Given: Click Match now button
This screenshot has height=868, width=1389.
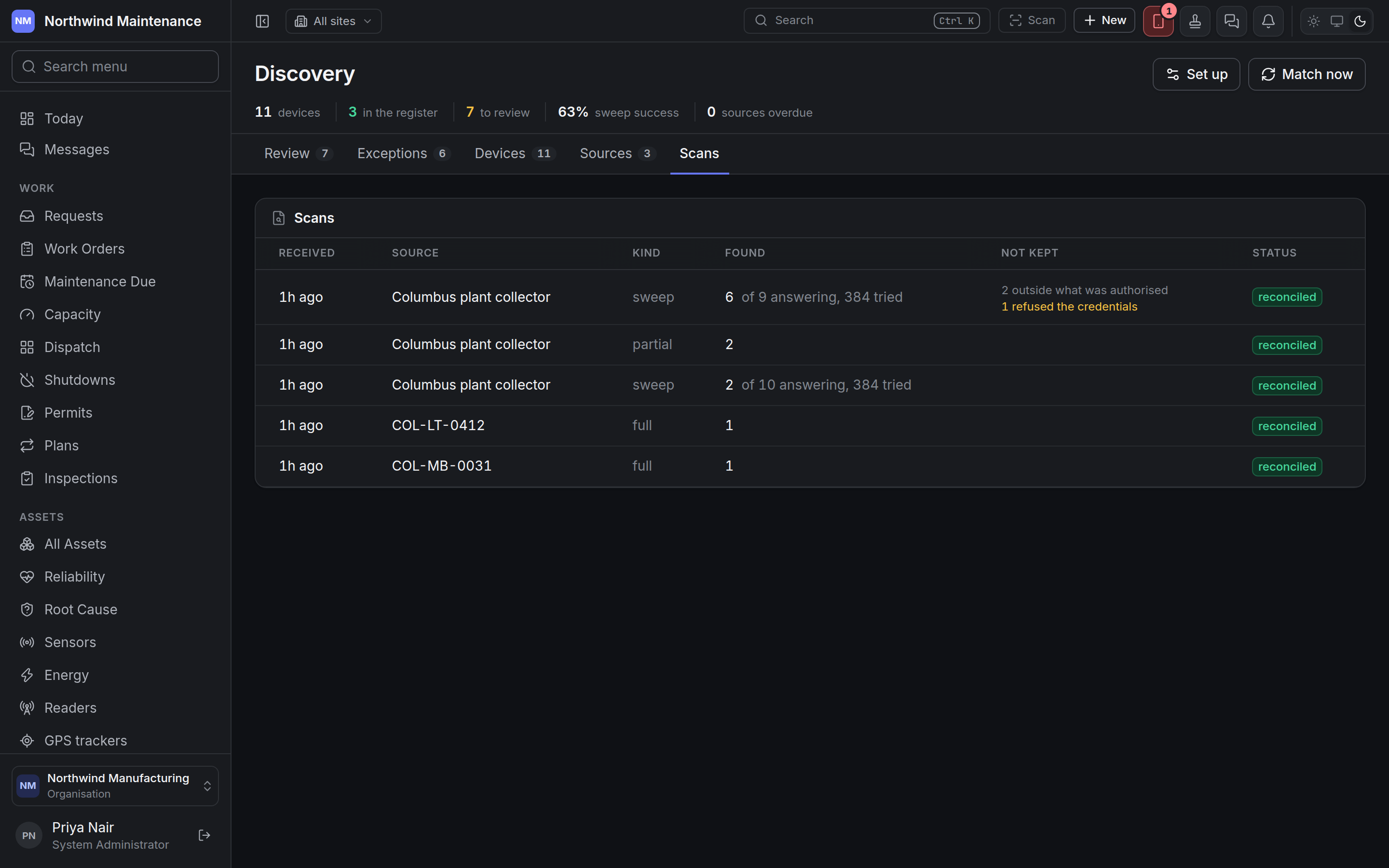Looking at the screenshot, I should (1307, 74).
